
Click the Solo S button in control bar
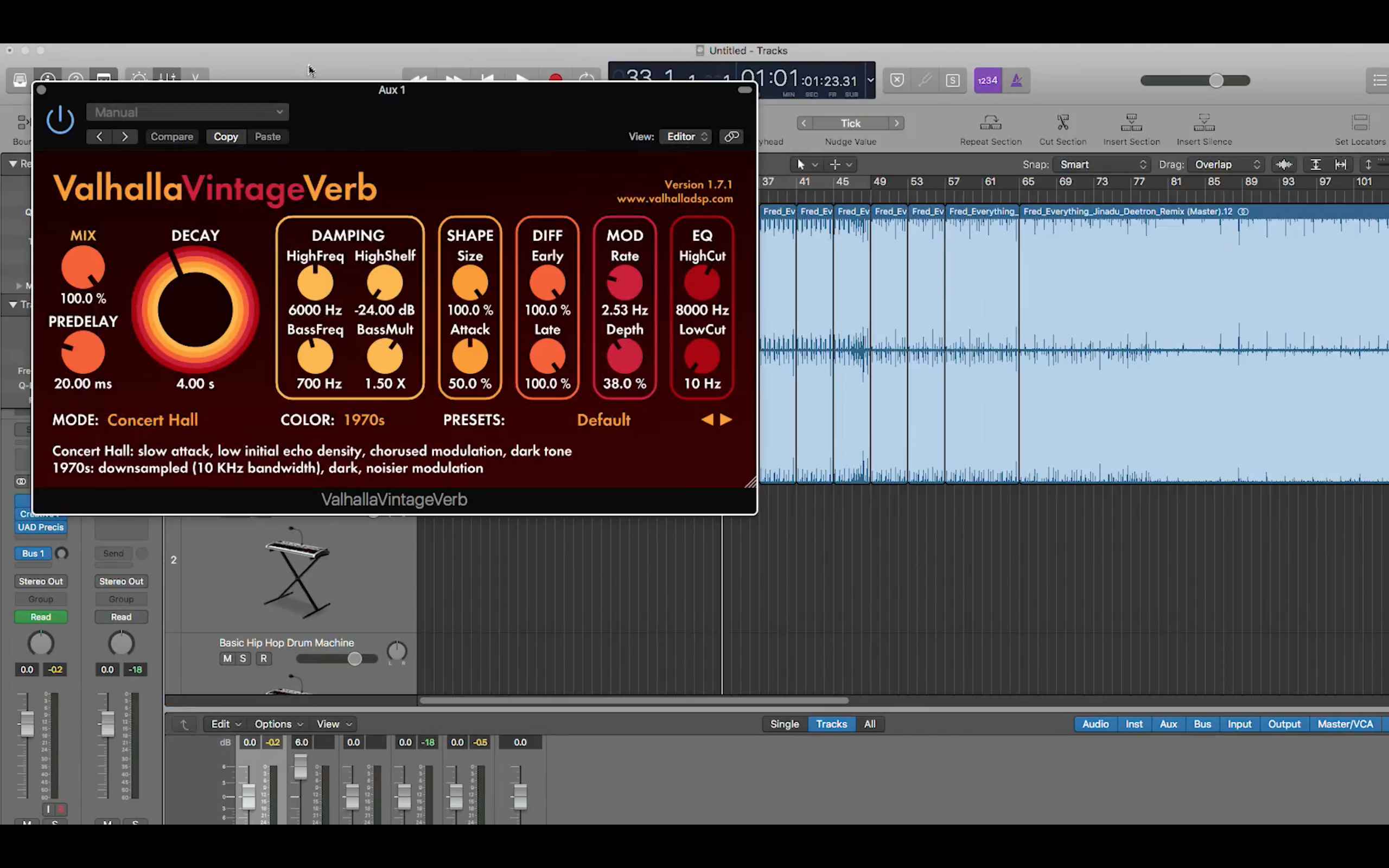point(953,80)
